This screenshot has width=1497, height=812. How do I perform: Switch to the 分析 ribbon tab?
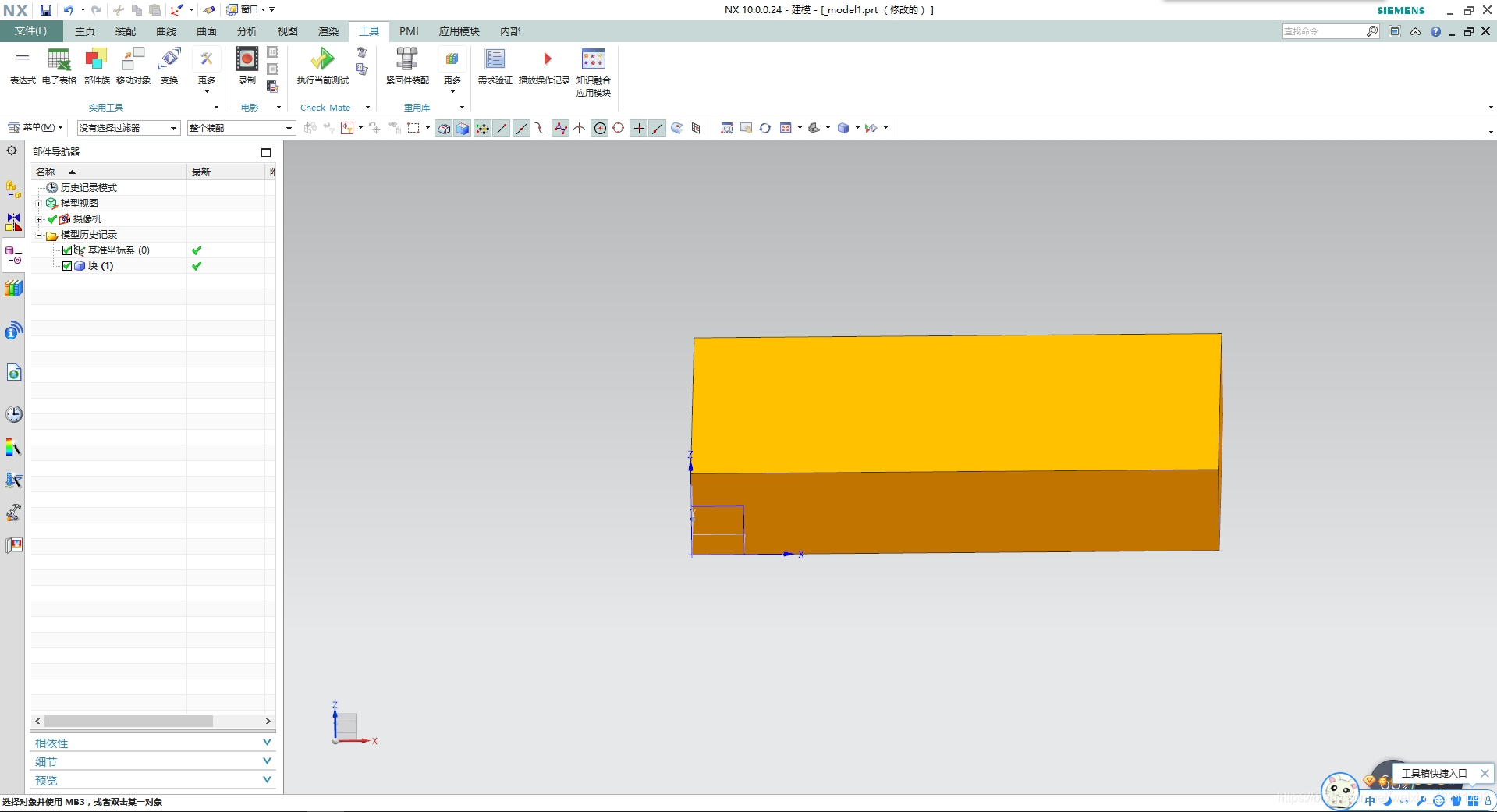[247, 31]
